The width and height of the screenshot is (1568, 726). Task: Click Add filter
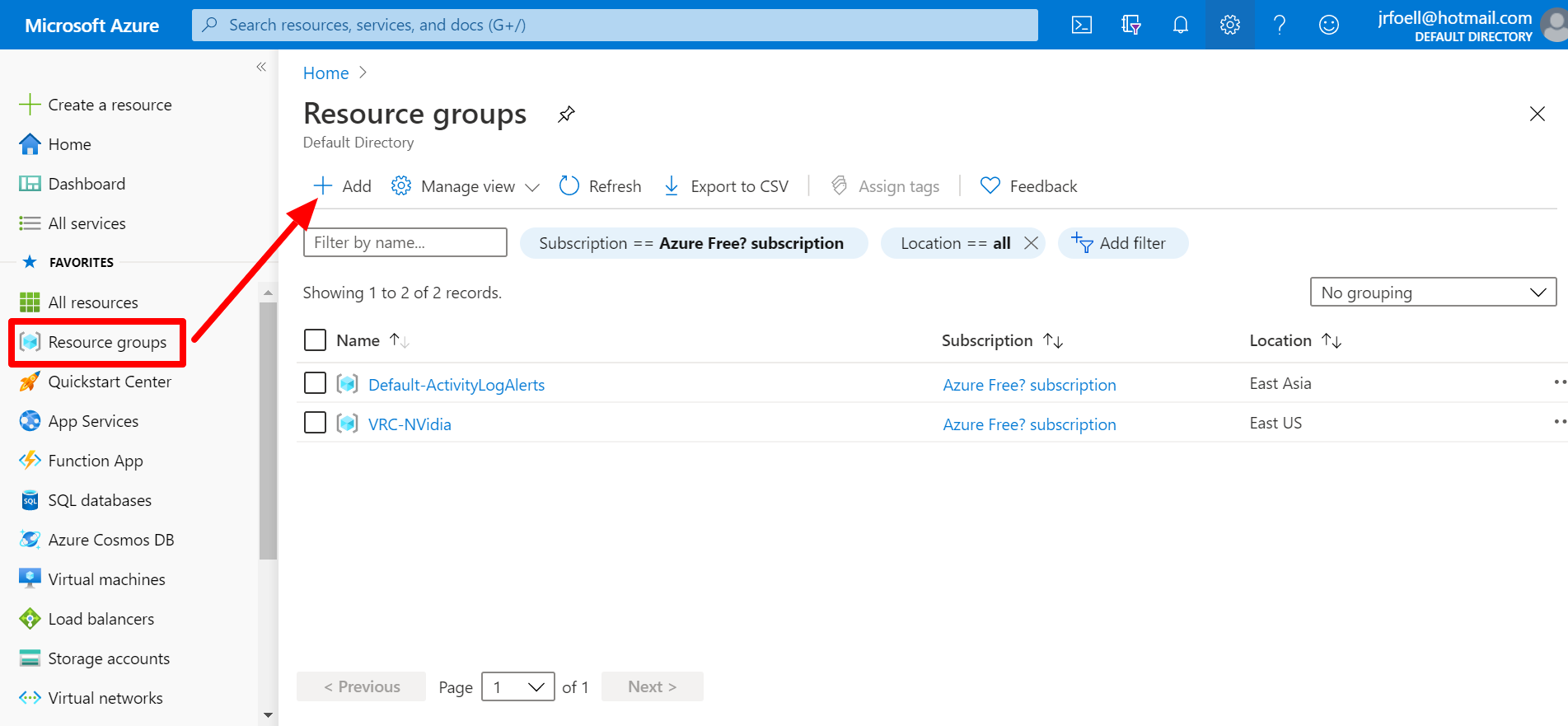click(1122, 243)
